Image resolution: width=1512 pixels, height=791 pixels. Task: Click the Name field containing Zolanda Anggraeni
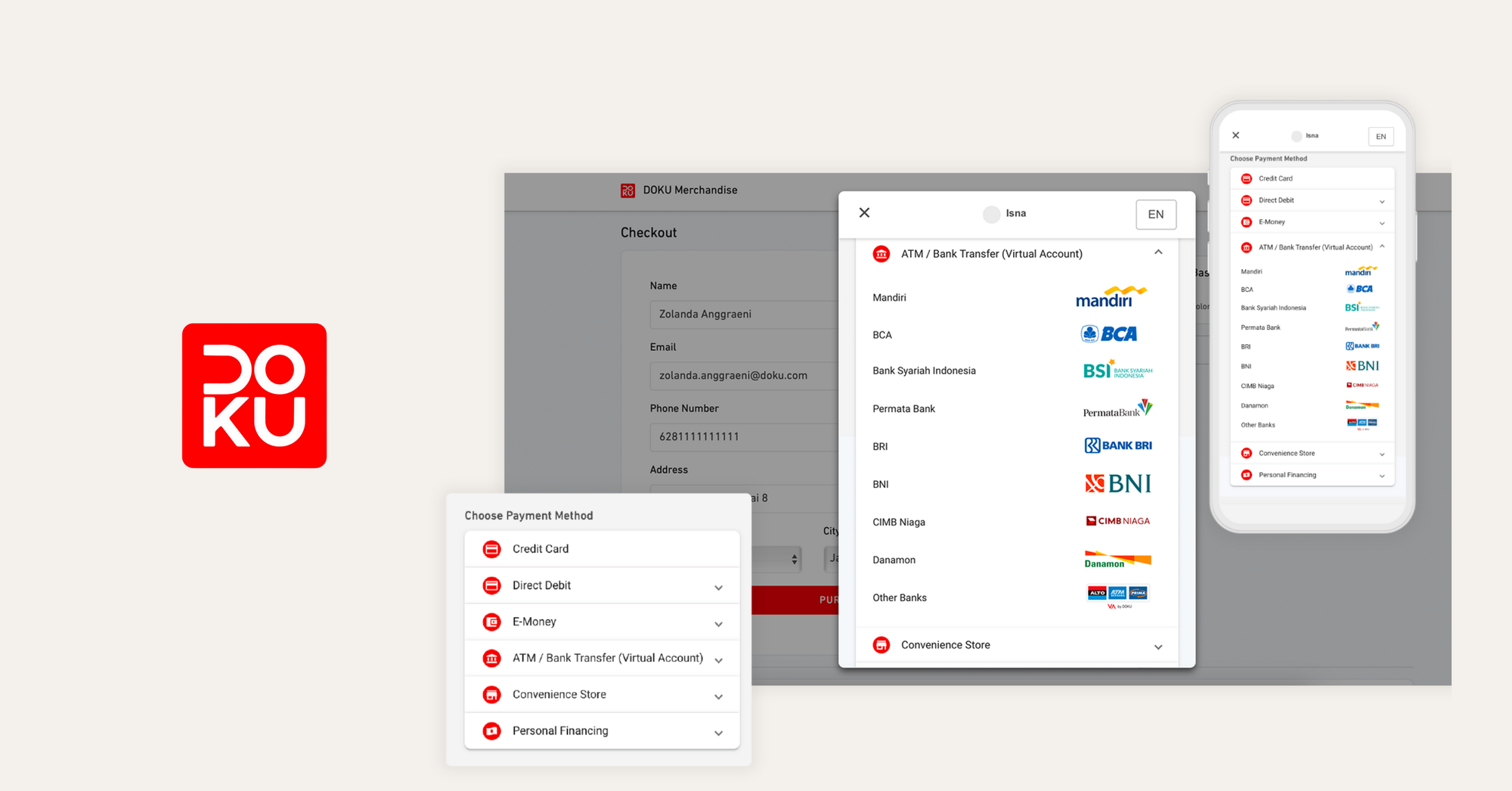pyautogui.click(x=744, y=314)
